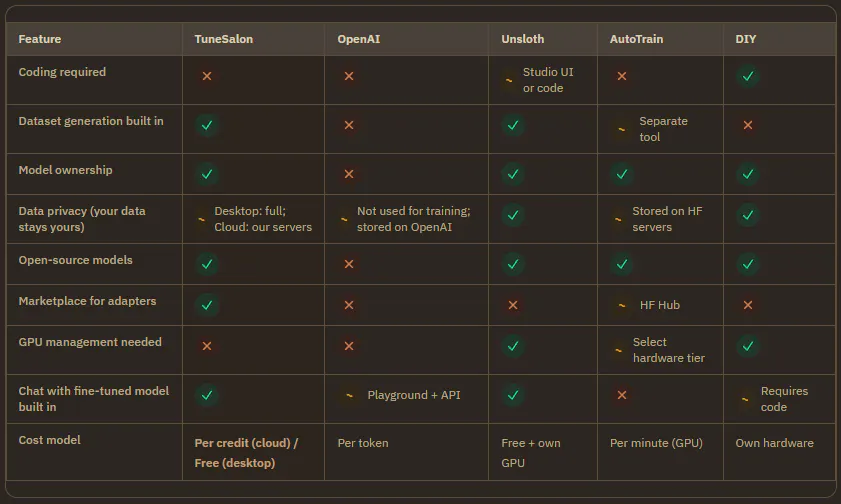
Task: Click DIY's green checkmark for Coding required
Action: coord(748,76)
